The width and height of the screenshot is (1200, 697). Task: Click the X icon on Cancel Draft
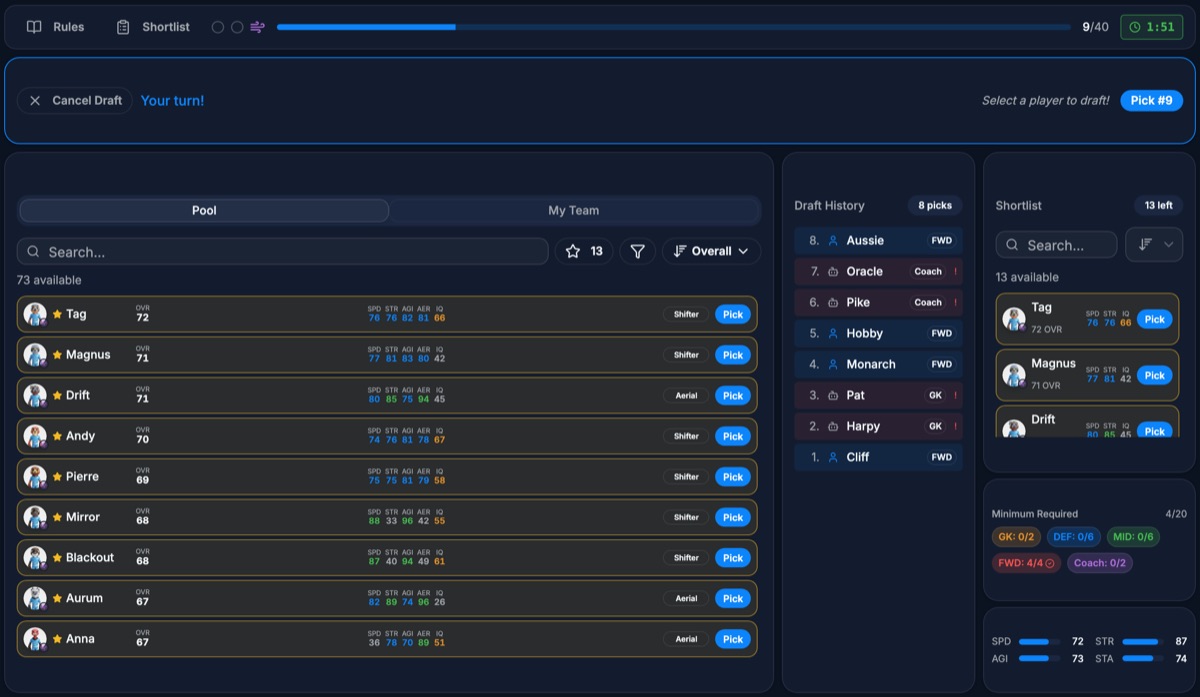pyautogui.click(x=35, y=101)
